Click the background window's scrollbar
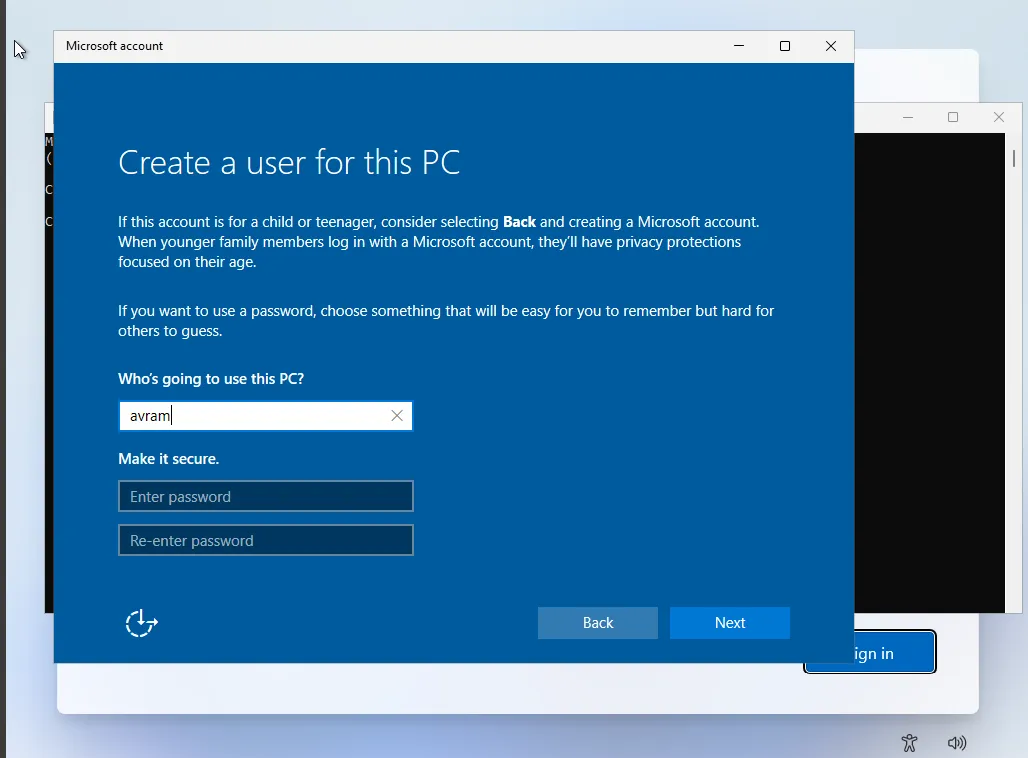This screenshot has height=758, width=1028. (x=1013, y=160)
